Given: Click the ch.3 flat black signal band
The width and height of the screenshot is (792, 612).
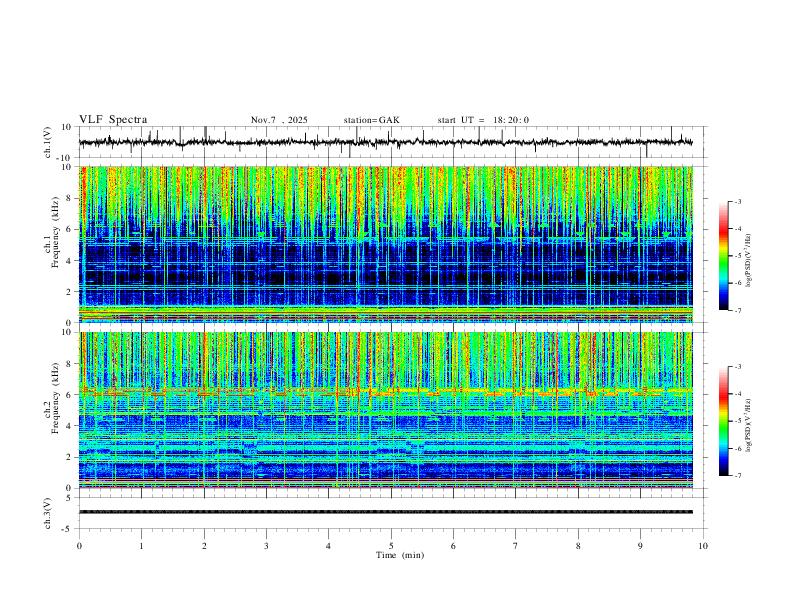Looking at the screenshot, I should click(385, 512).
